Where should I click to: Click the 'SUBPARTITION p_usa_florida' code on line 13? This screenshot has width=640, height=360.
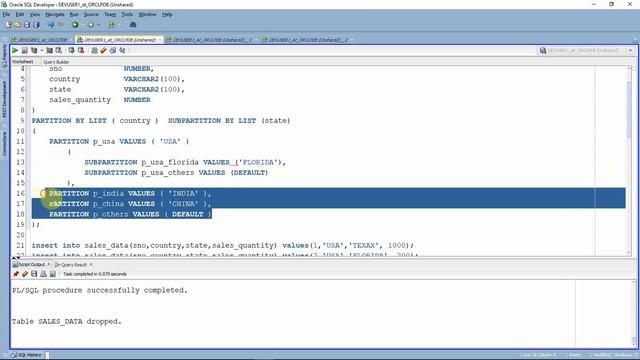pos(141,162)
